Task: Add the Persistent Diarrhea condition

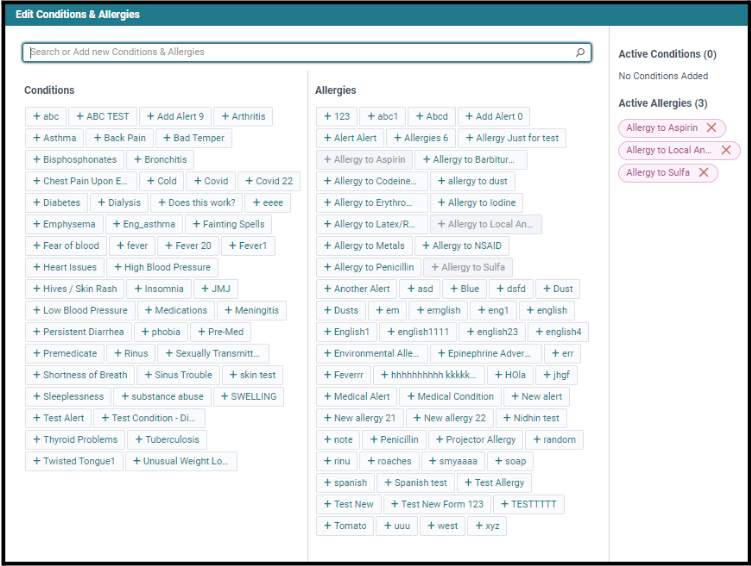Action: coord(79,332)
